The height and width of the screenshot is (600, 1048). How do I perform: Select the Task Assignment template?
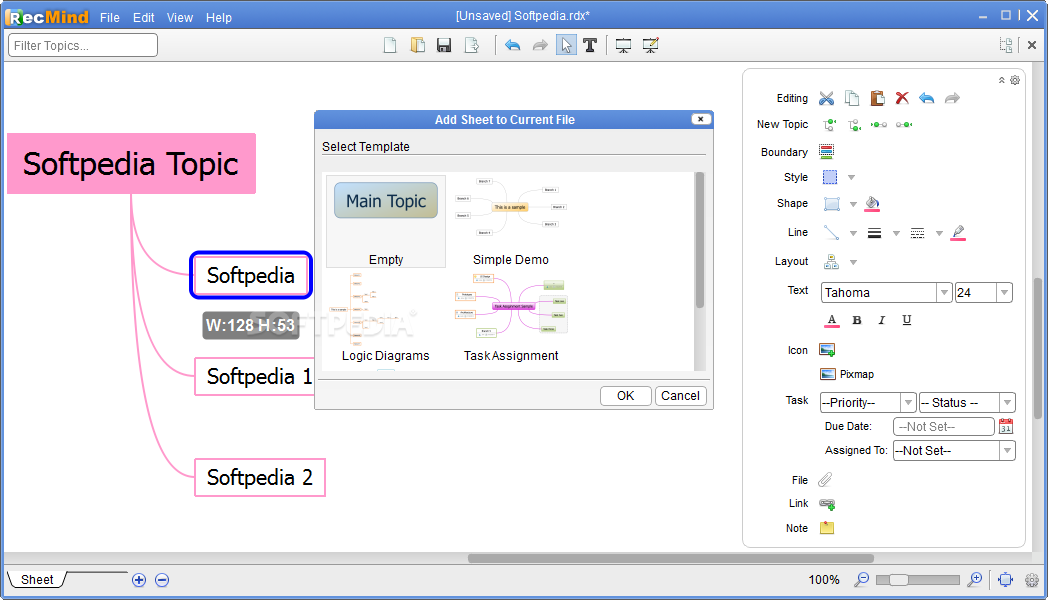pyautogui.click(x=511, y=317)
